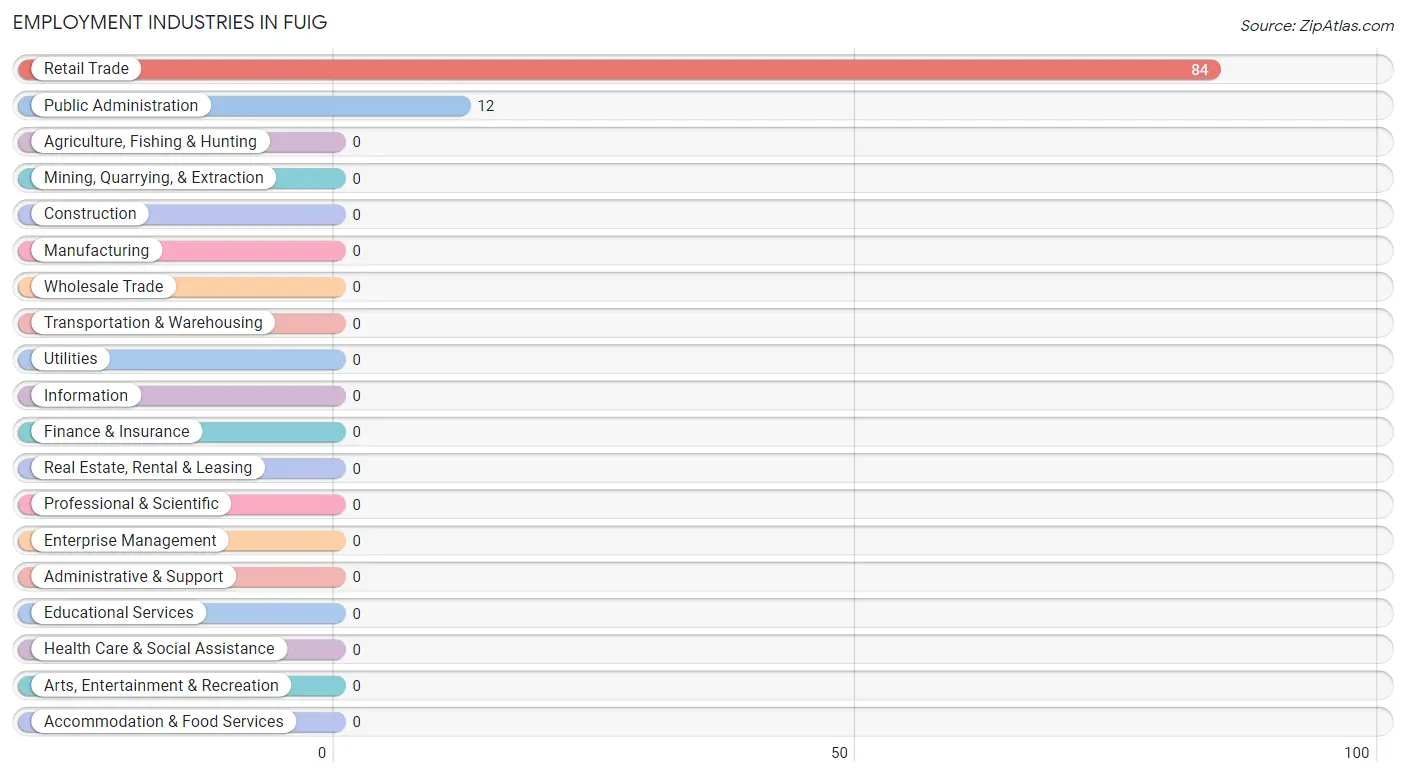
Task: Select the Mining, Quarrying, & Extraction label
Action: pyautogui.click(x=154, y=178)
